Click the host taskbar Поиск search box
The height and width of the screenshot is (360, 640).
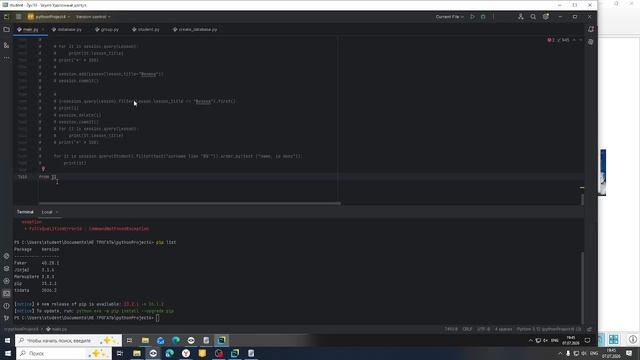pos(64,353)
